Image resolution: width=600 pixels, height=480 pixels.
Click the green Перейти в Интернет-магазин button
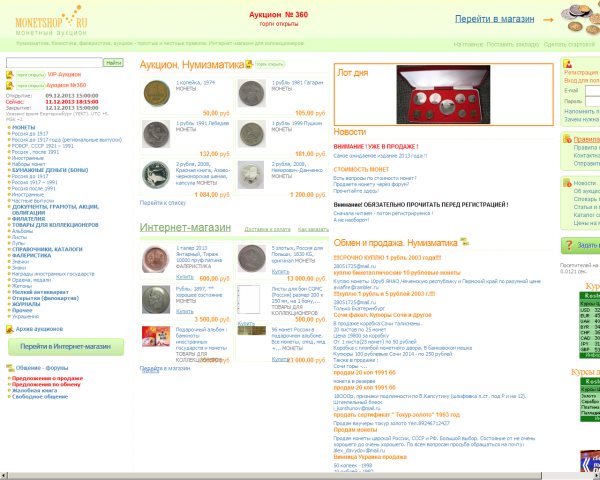[66, 346]
